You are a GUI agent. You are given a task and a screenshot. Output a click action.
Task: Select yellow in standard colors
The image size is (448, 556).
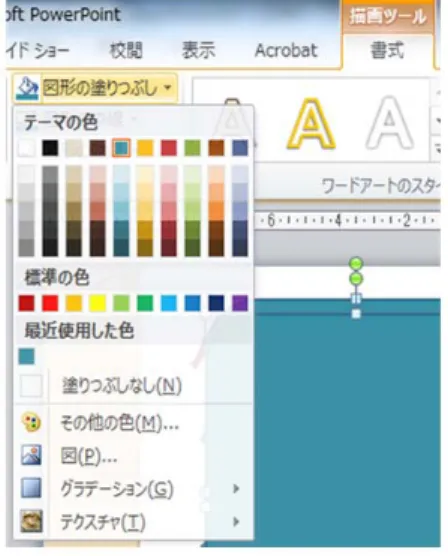tap(98, 304)
